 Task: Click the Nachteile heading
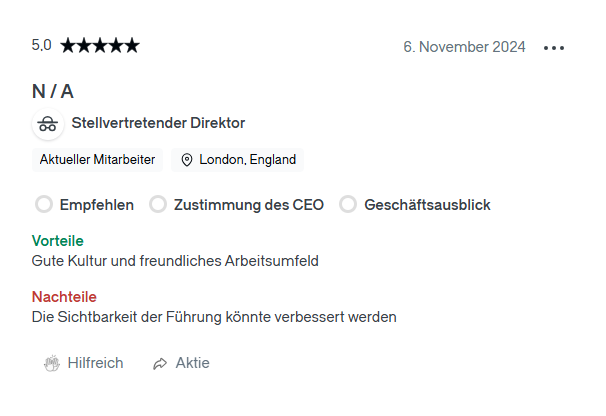click(64, 297)
